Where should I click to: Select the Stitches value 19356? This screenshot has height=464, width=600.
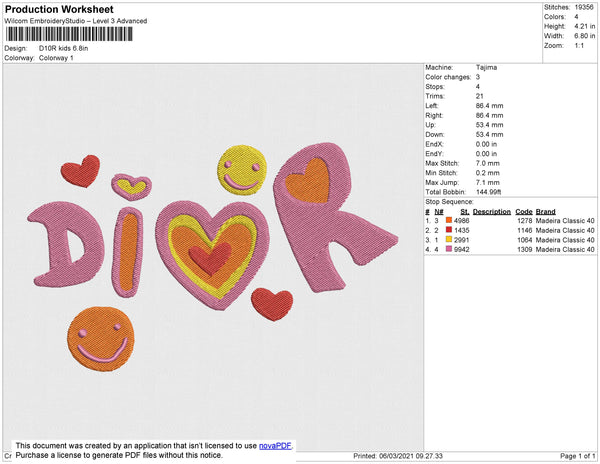pos(584,7)
